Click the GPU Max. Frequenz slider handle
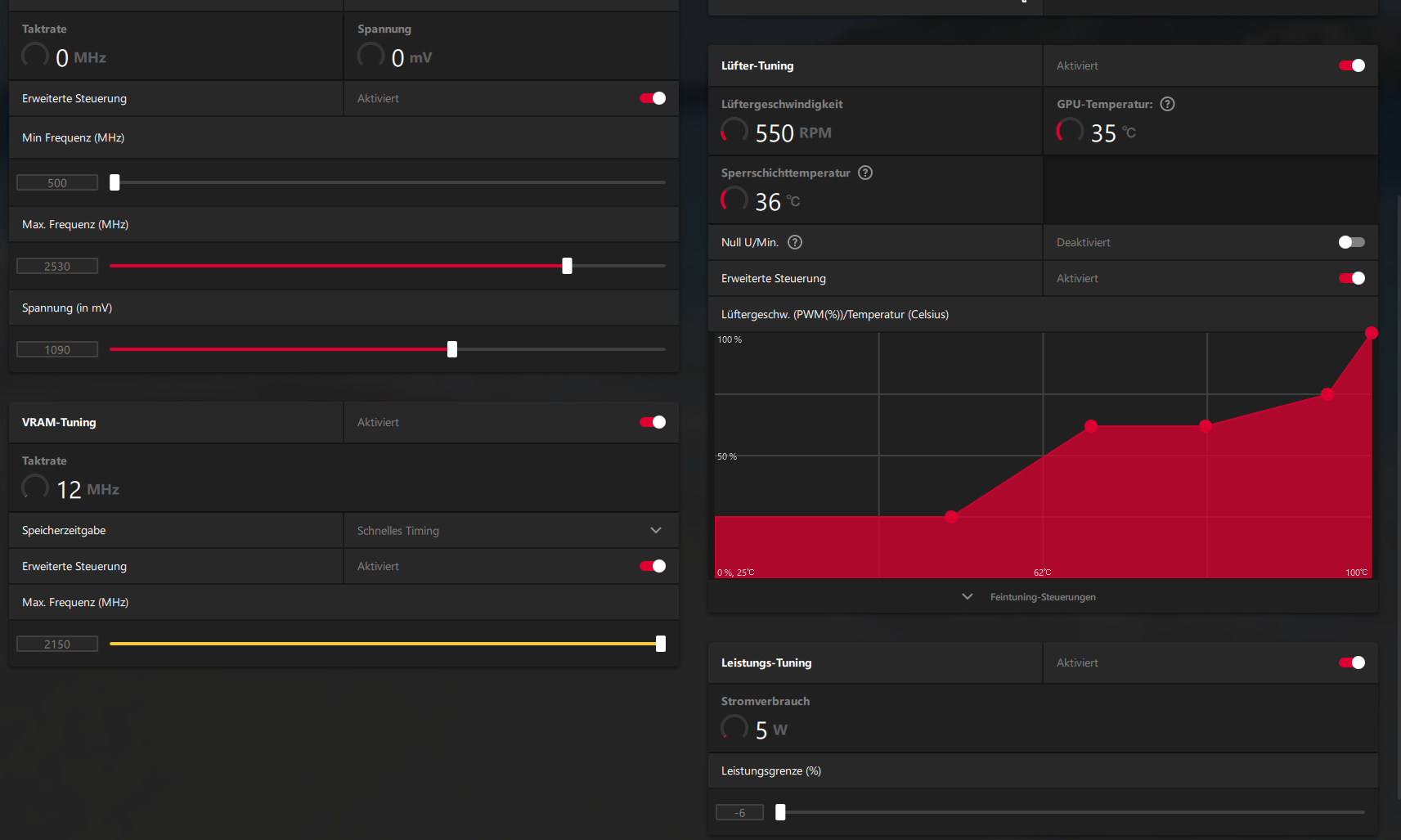Screen dimensions: 1401x840 point(567,266)
